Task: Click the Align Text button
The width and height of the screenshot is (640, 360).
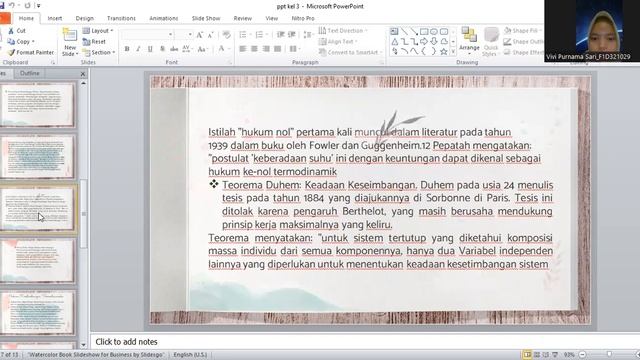Action: pos(338,42)
